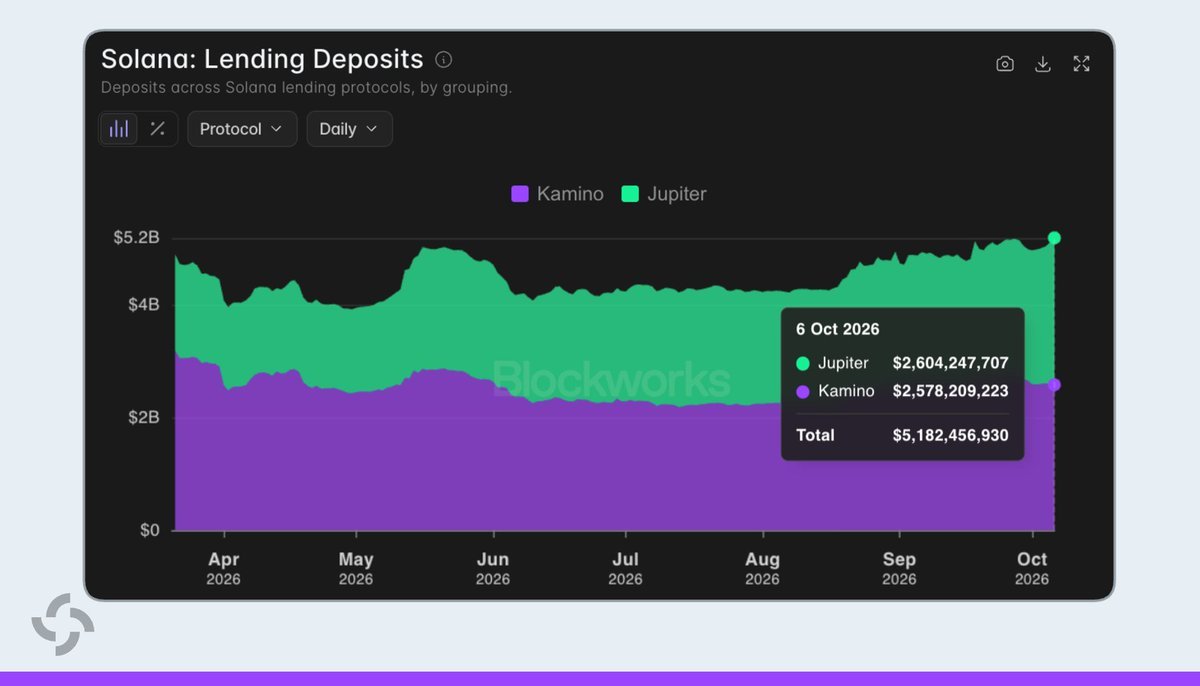Select the green Jupiter data point marker
1200x686 pixels.
1054,238
